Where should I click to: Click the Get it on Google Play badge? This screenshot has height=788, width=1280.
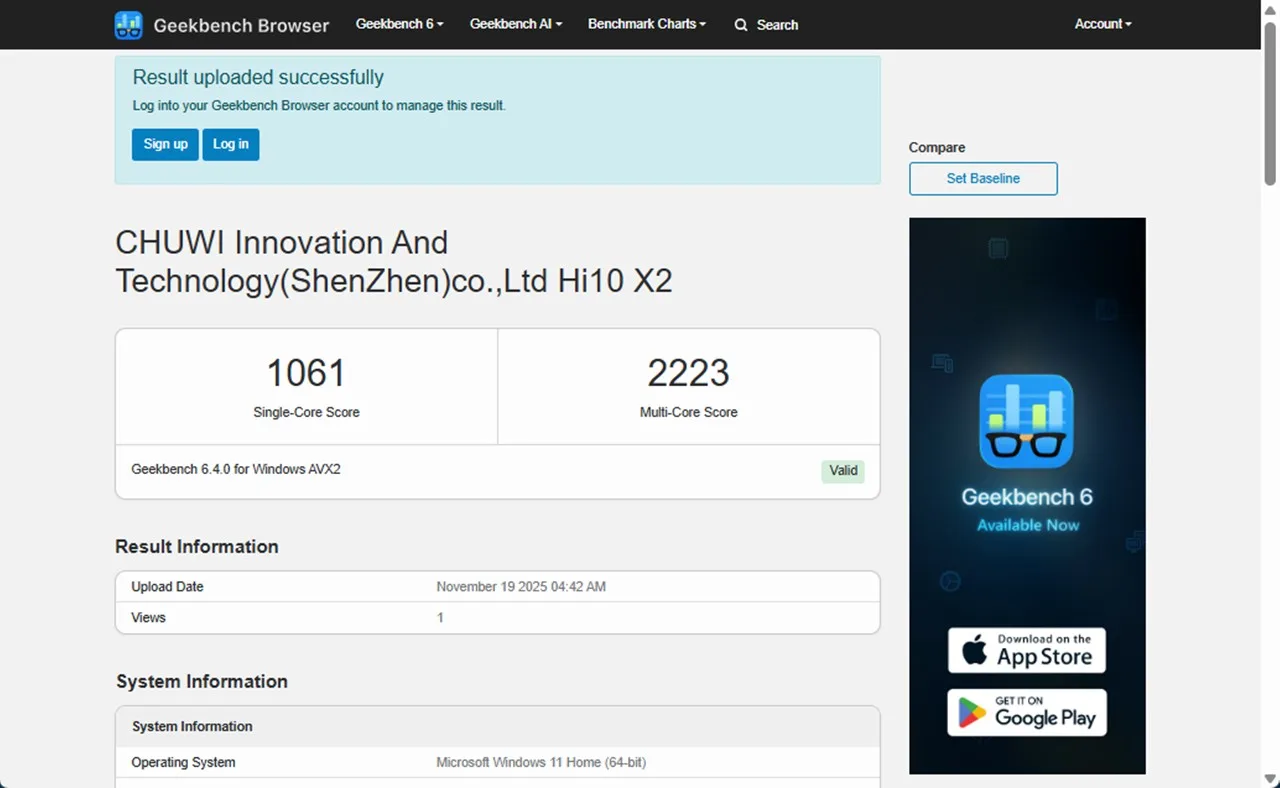tap(1026, 712)
